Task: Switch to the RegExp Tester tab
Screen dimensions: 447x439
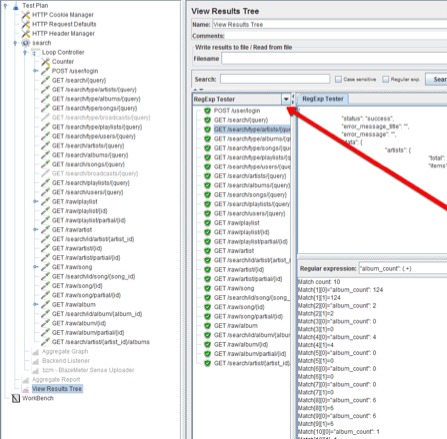Action: [323, 99]
